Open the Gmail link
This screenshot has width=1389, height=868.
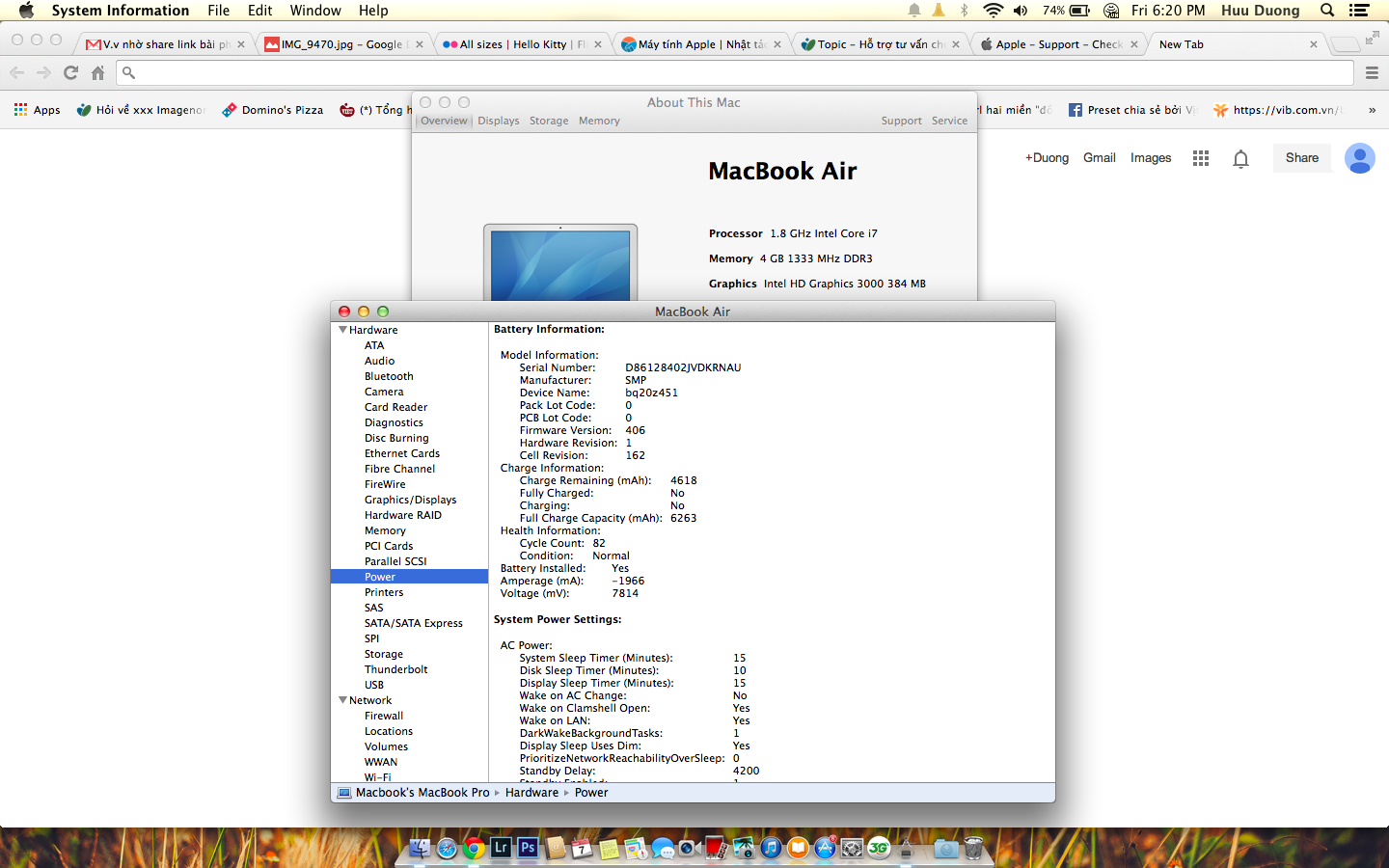(x=1099, y=158)
